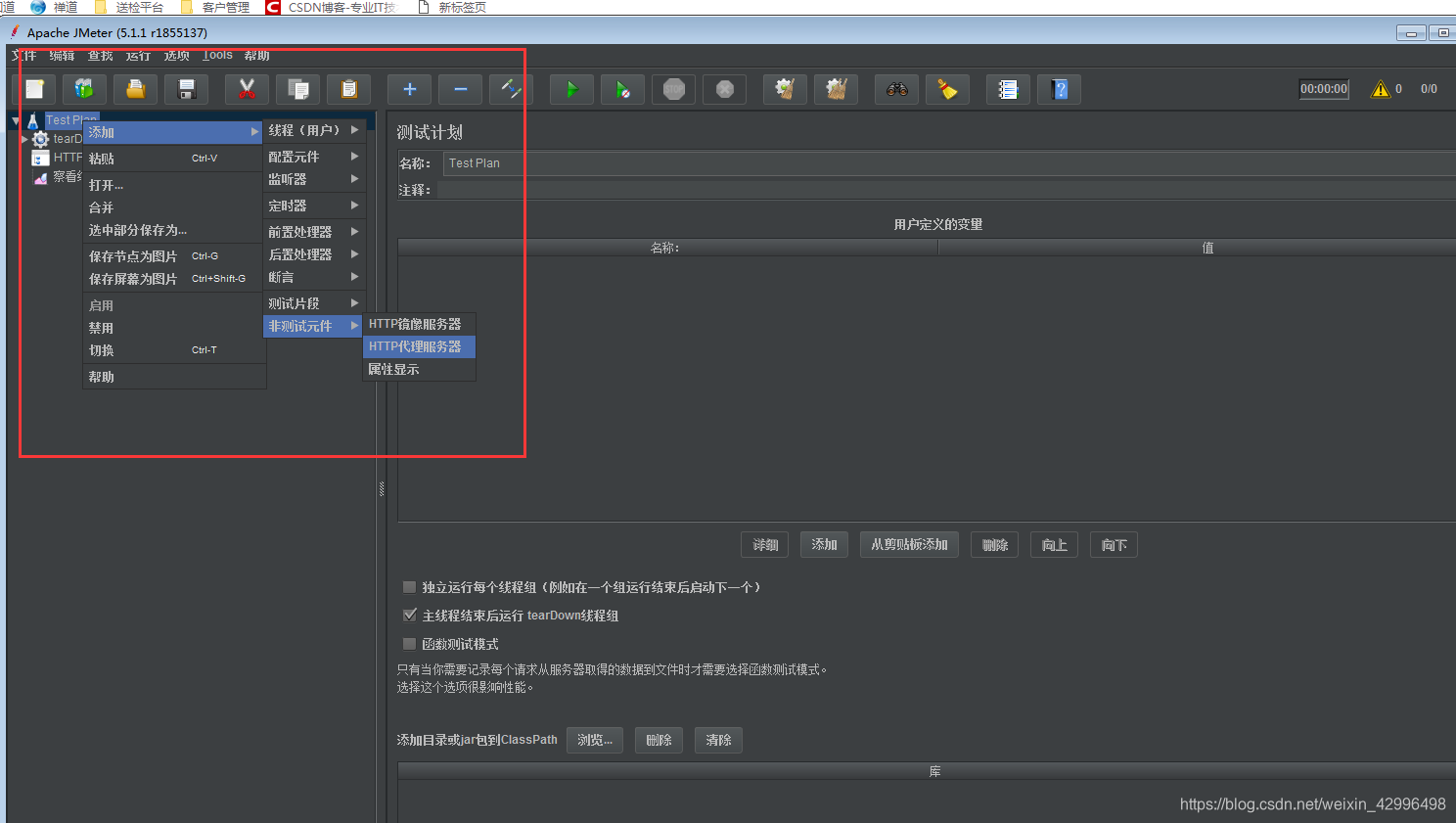Open 后置处理器 submenu
Screen dimensions: 1456x823
point(314,254)
